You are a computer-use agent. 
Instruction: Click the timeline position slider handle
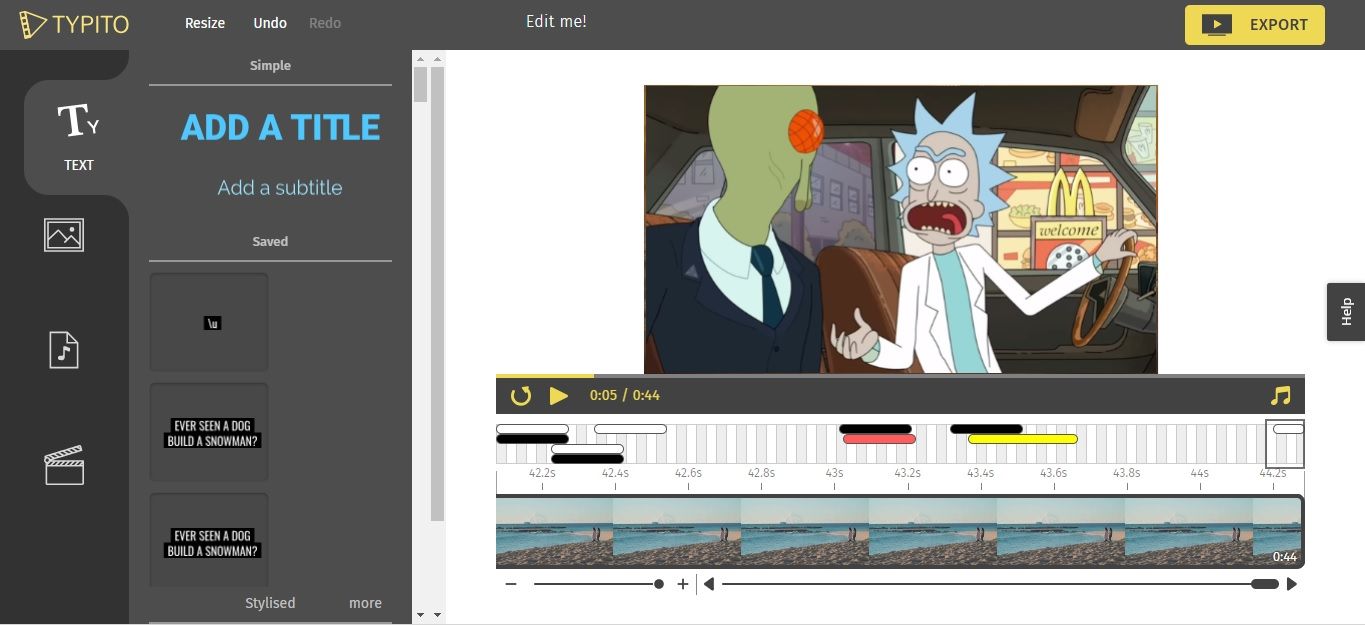coord(1265,584)
